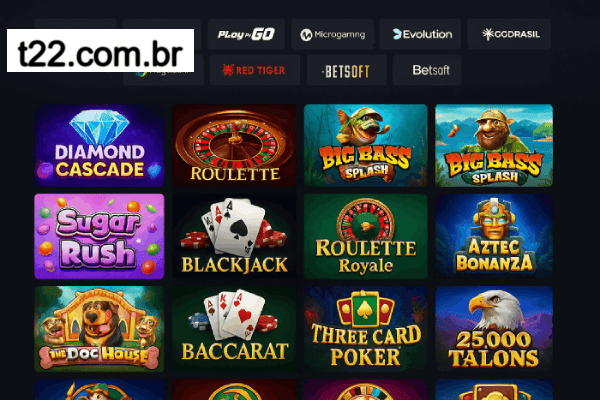600x400 pixels.
Task: Choose the Yggdrasil provider filter
Action: [509, 34]
